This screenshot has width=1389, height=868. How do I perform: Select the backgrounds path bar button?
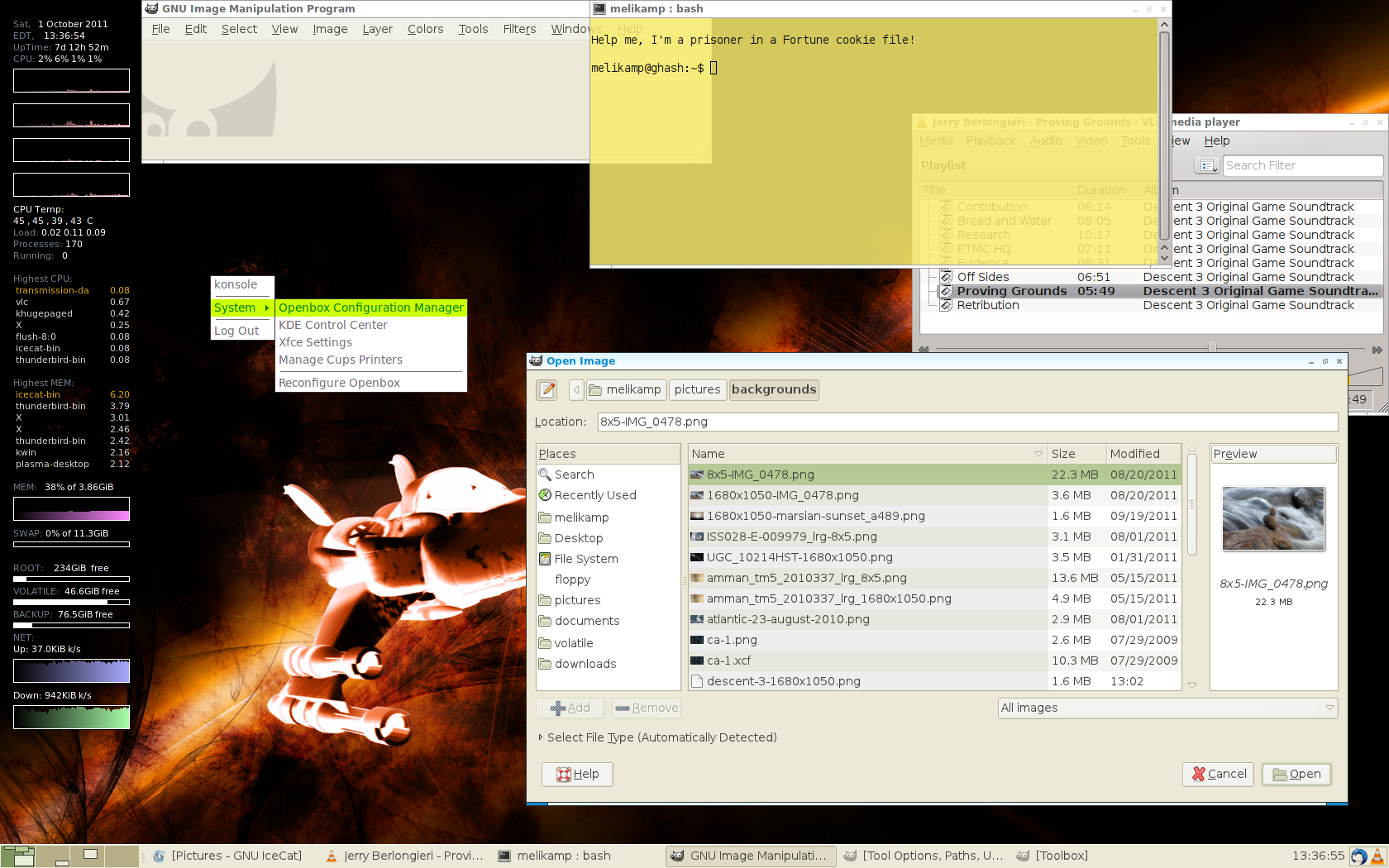(774, 389)
